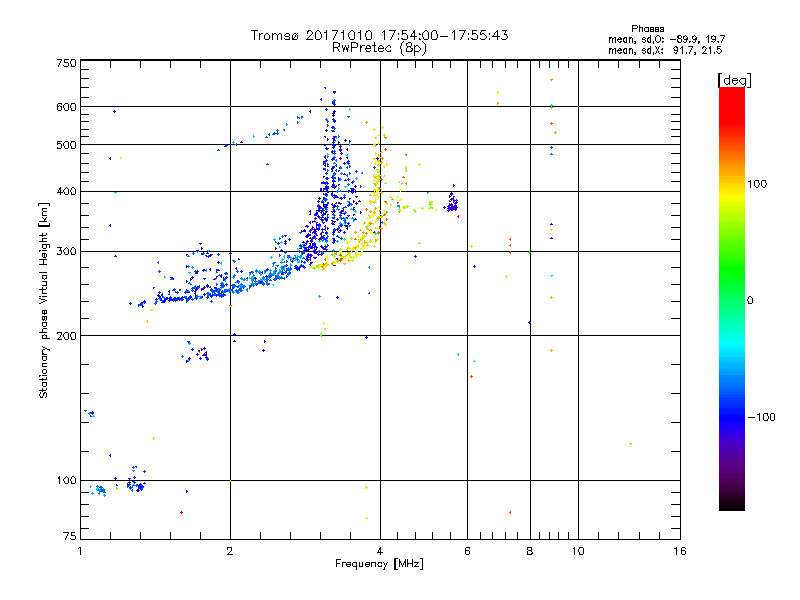This screenshot has height=600, width=800.
Task: Click y-axis tick label '750'
Action: (67, 63)
